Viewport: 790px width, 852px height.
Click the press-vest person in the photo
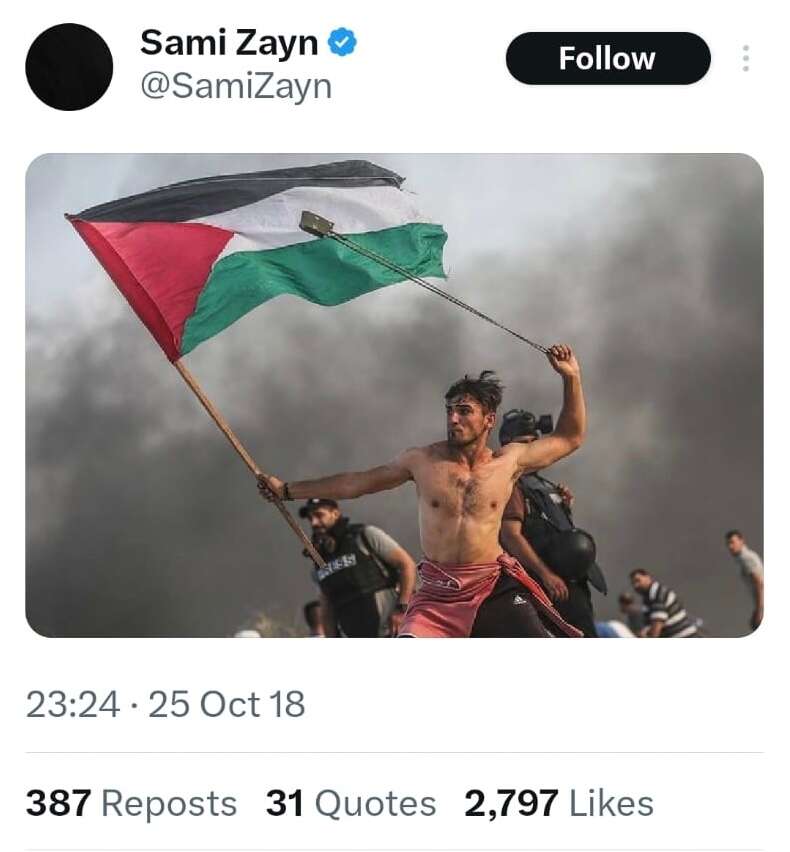click(355, 570)
